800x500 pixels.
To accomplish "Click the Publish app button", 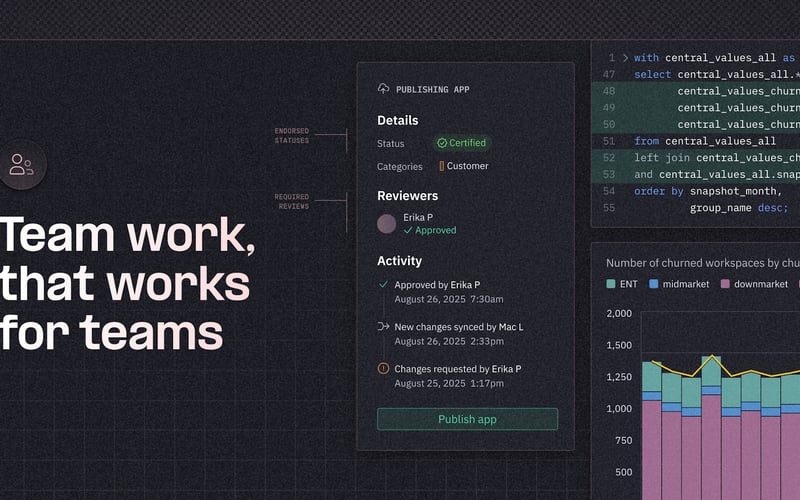I will click(x=467, y=419).
